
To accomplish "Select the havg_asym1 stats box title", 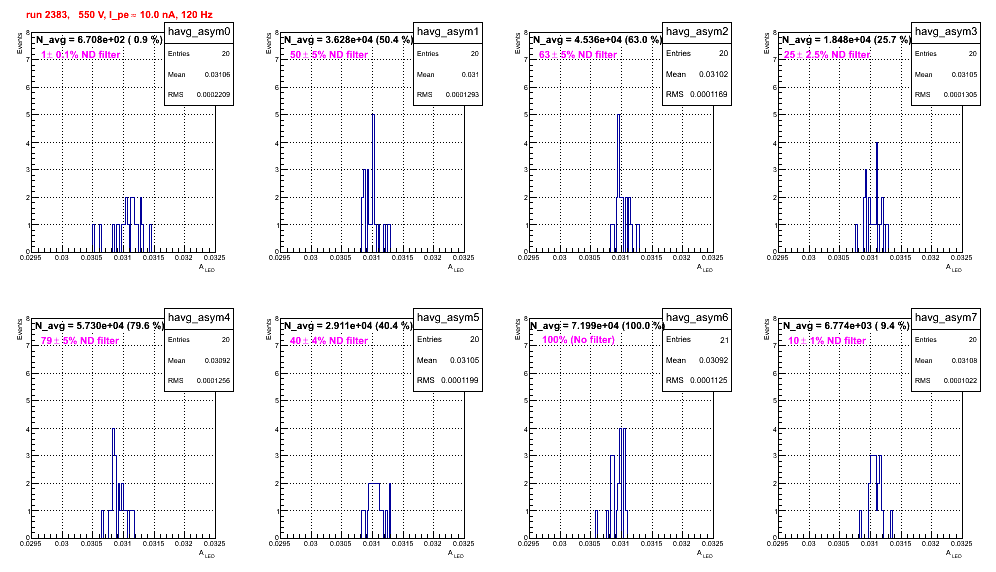I will click(x=448, y=32).
